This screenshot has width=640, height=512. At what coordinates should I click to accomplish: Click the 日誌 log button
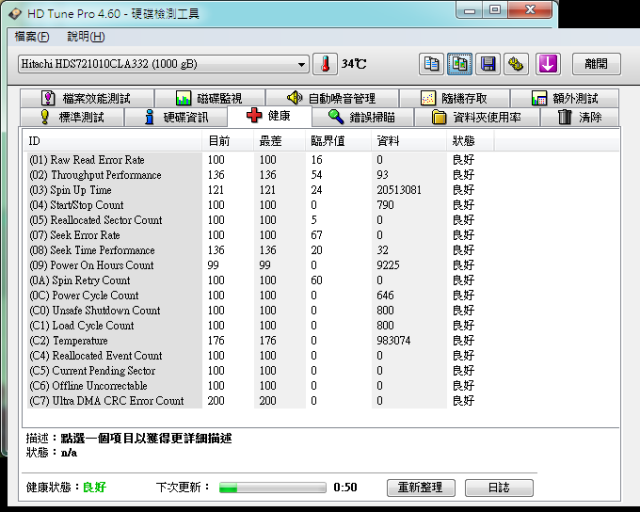[x=499, y=488]
